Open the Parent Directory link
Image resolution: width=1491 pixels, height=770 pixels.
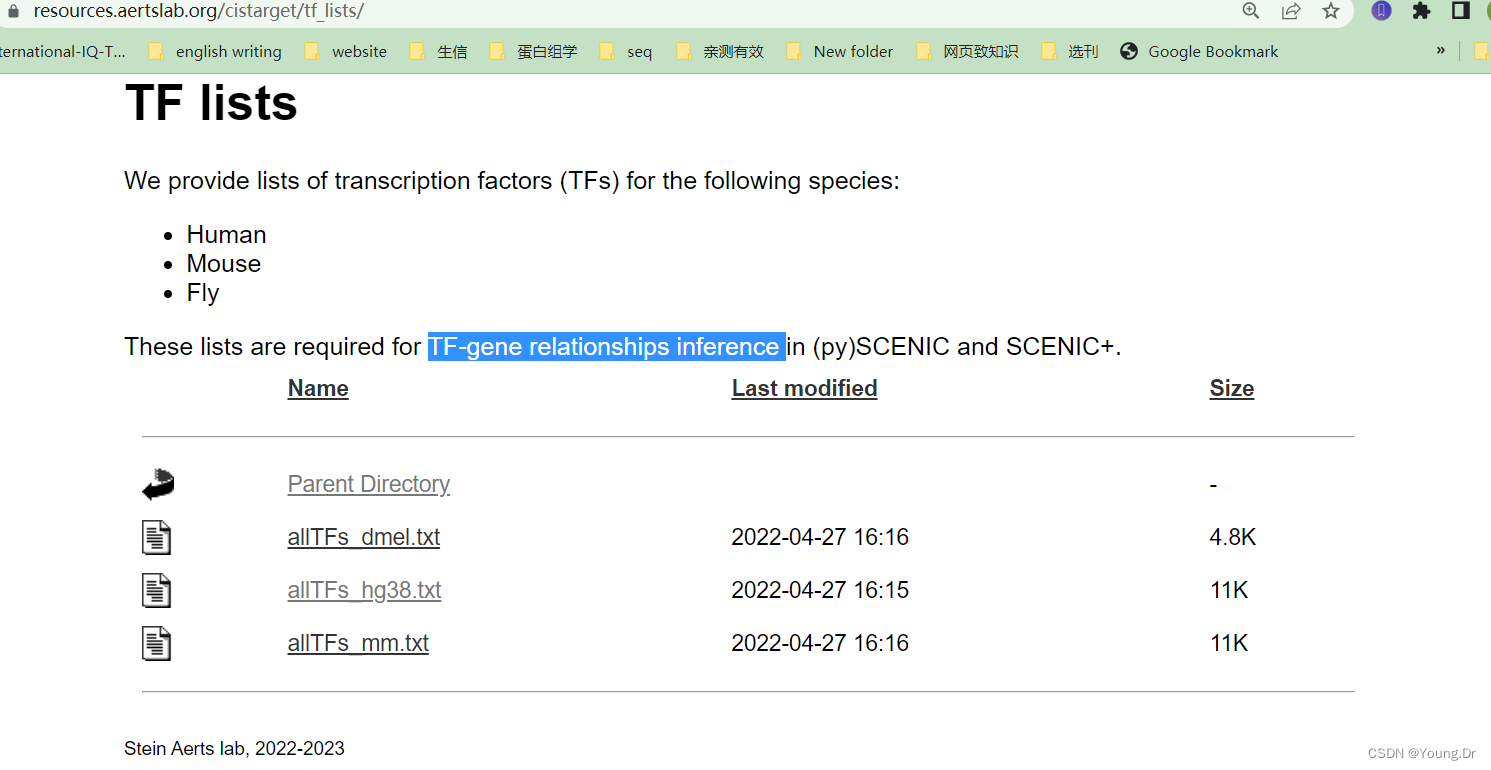(368, 483)
